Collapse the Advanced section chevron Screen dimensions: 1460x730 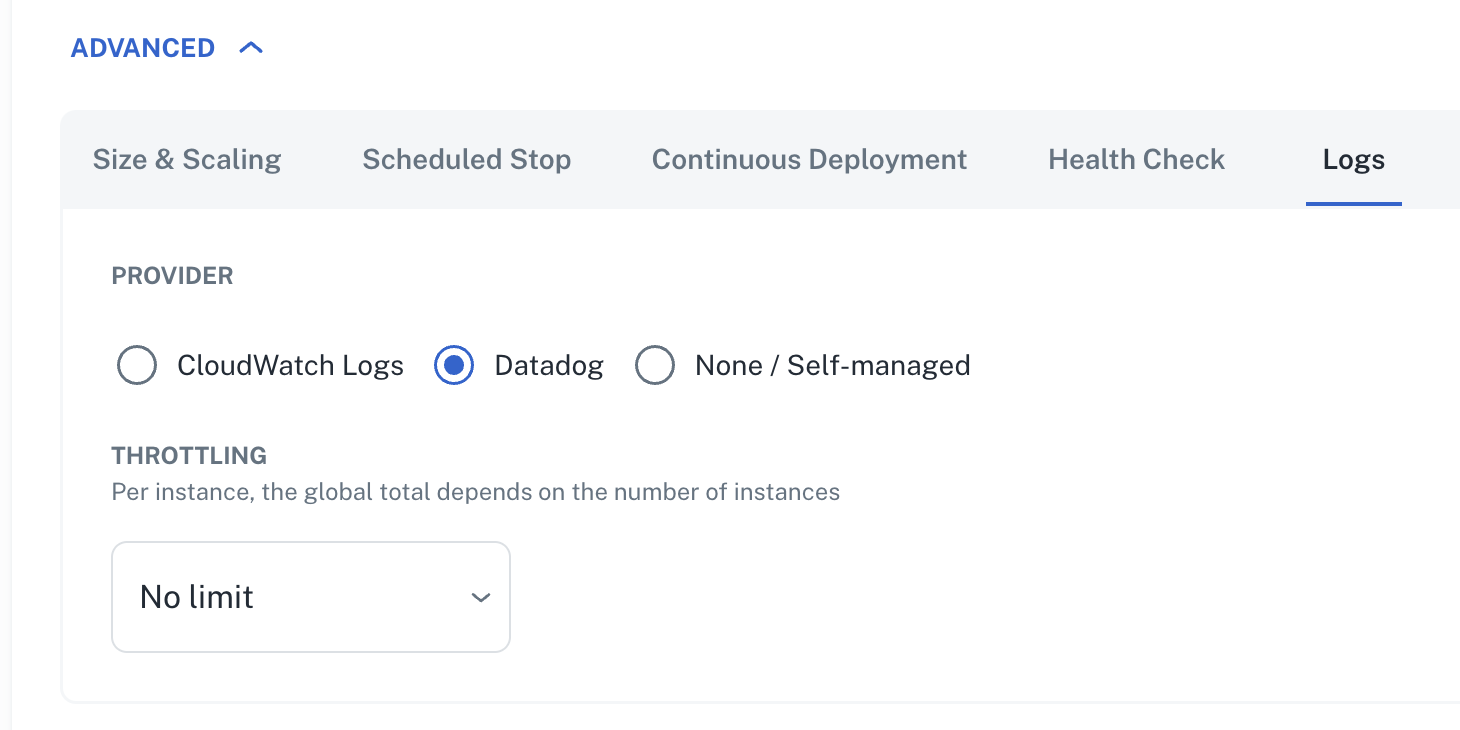pos(251,48)
